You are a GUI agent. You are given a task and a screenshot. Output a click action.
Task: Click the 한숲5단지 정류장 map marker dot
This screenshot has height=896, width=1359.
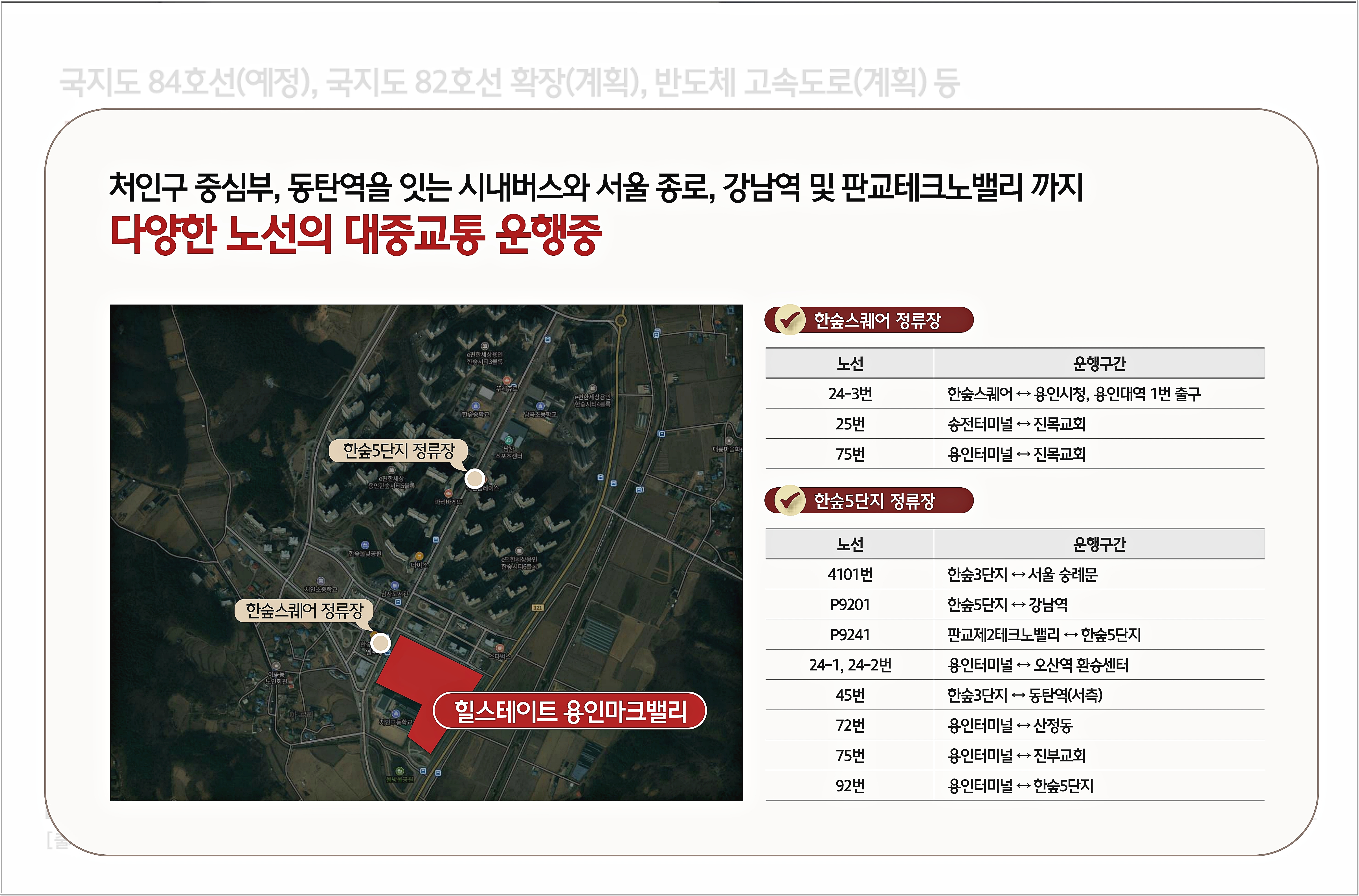474,479
